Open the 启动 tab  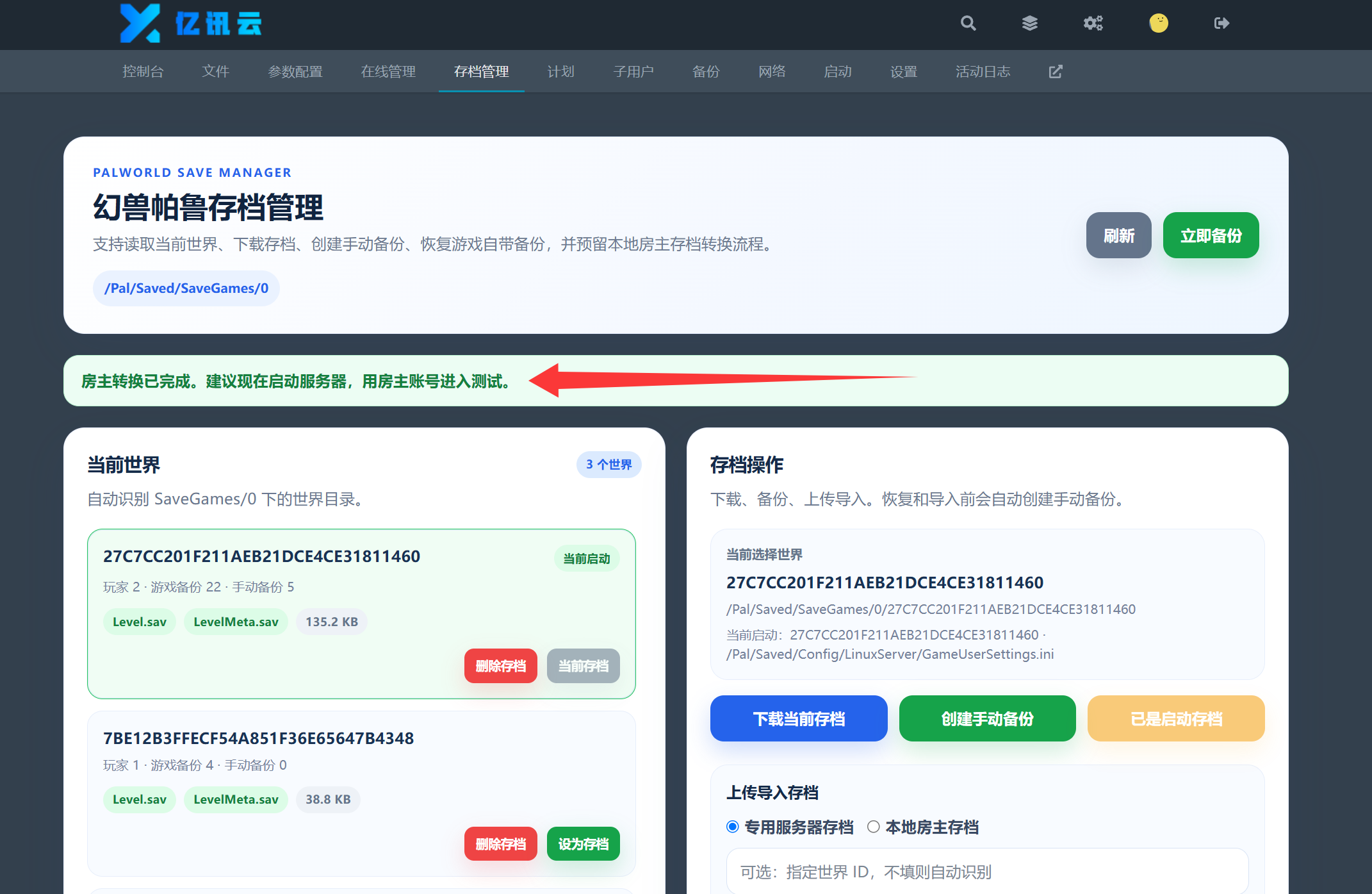[x=838, y=72]
